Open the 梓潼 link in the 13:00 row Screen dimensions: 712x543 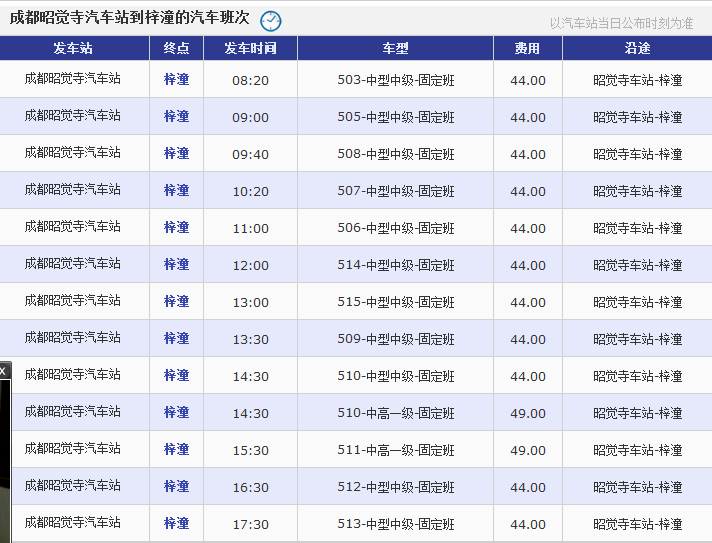177,301
